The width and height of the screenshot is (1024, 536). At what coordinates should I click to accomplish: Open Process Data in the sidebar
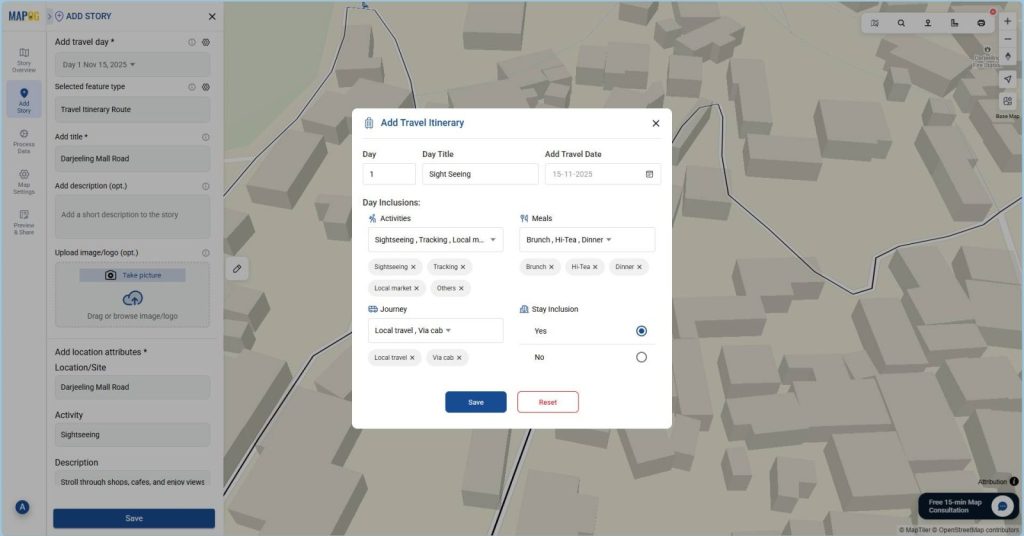[24, 141]
